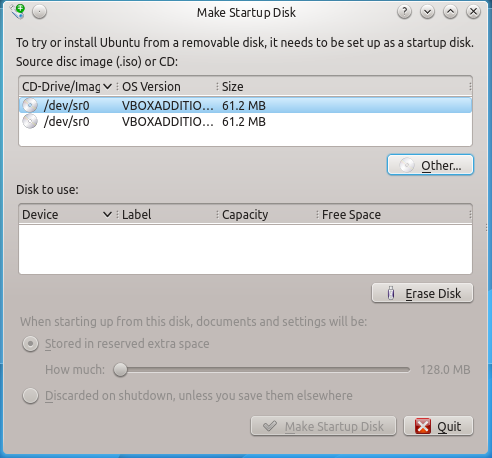Click the Capacity column header
Viewport: 492px width, 458px height.
tap(267, 214)
